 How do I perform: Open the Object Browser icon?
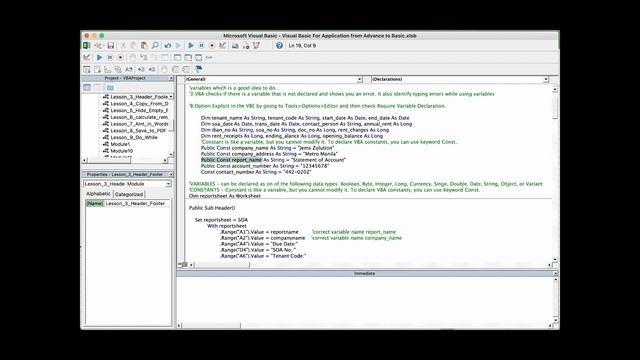pyautogui.click(x=256, y=45)
